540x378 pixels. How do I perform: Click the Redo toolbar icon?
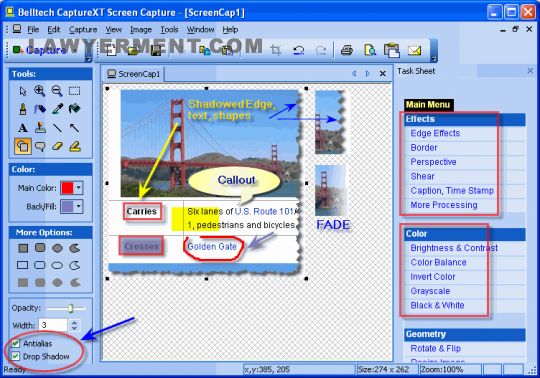click(321, 51)
